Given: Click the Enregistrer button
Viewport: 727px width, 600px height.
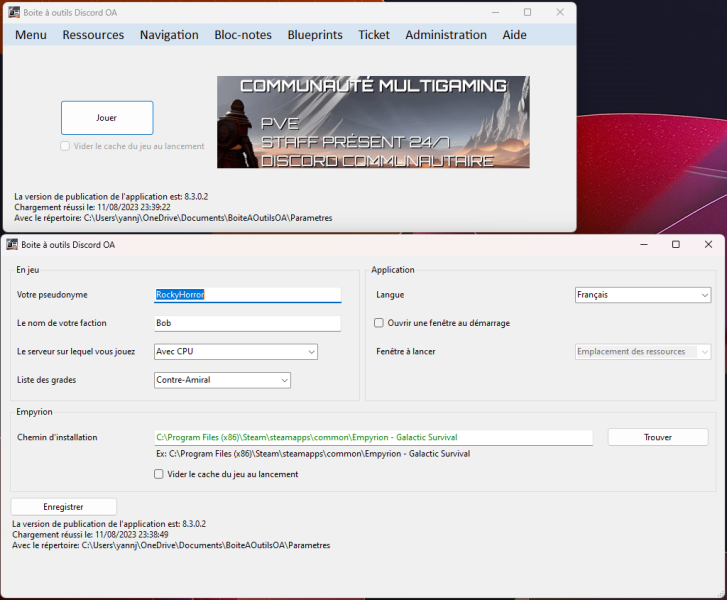Looking at the screenshot, I should 64,507.
